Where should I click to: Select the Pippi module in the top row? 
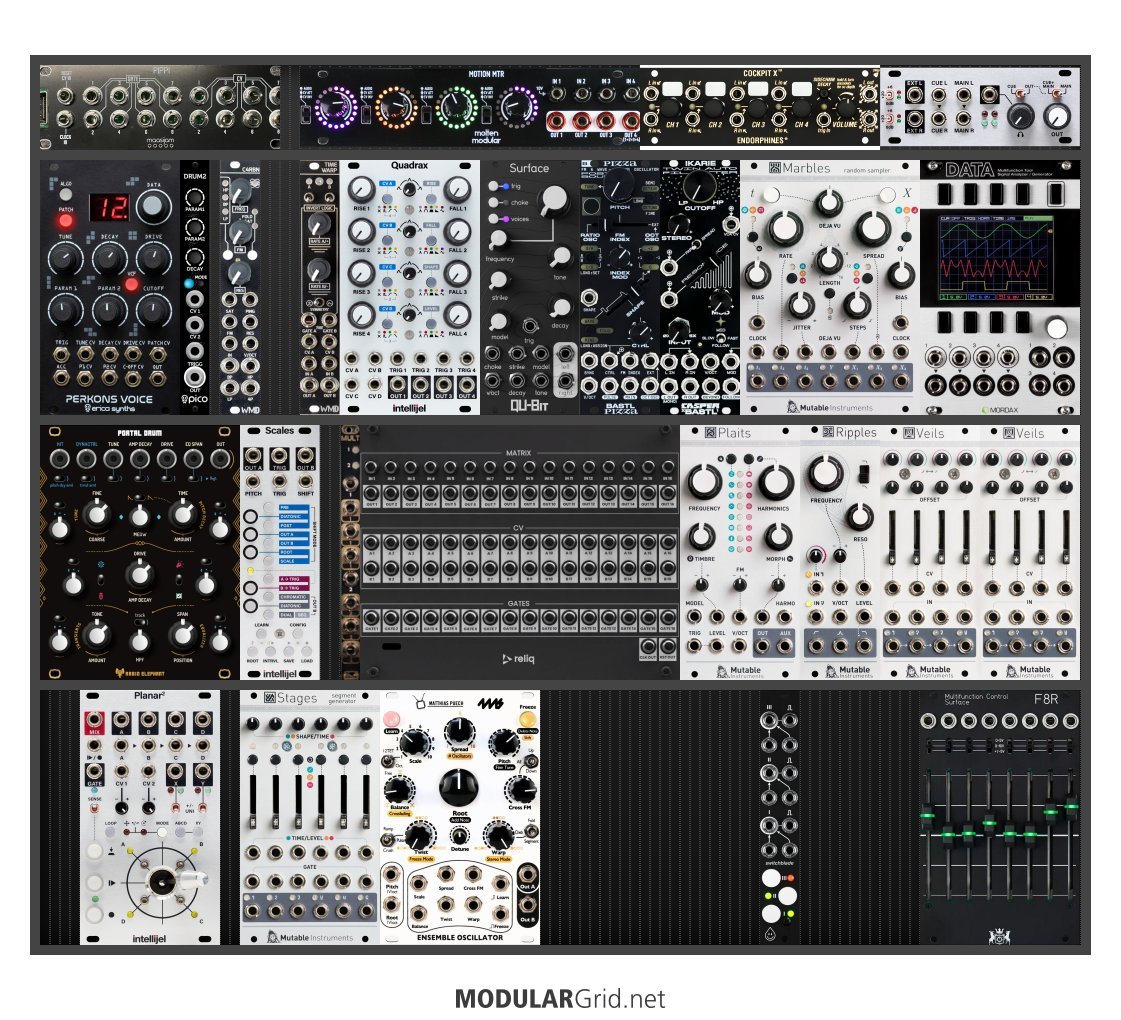pos(160,108)
